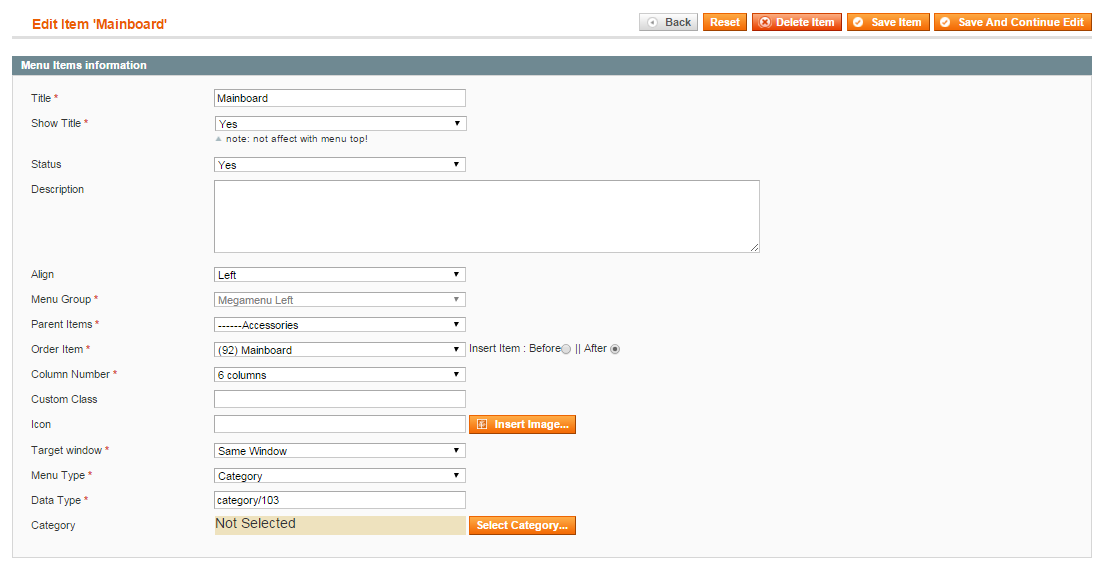This screenshot has width=1102, height=569.
Task: Click the Description textarea resize handle
Action: (754, 247)
